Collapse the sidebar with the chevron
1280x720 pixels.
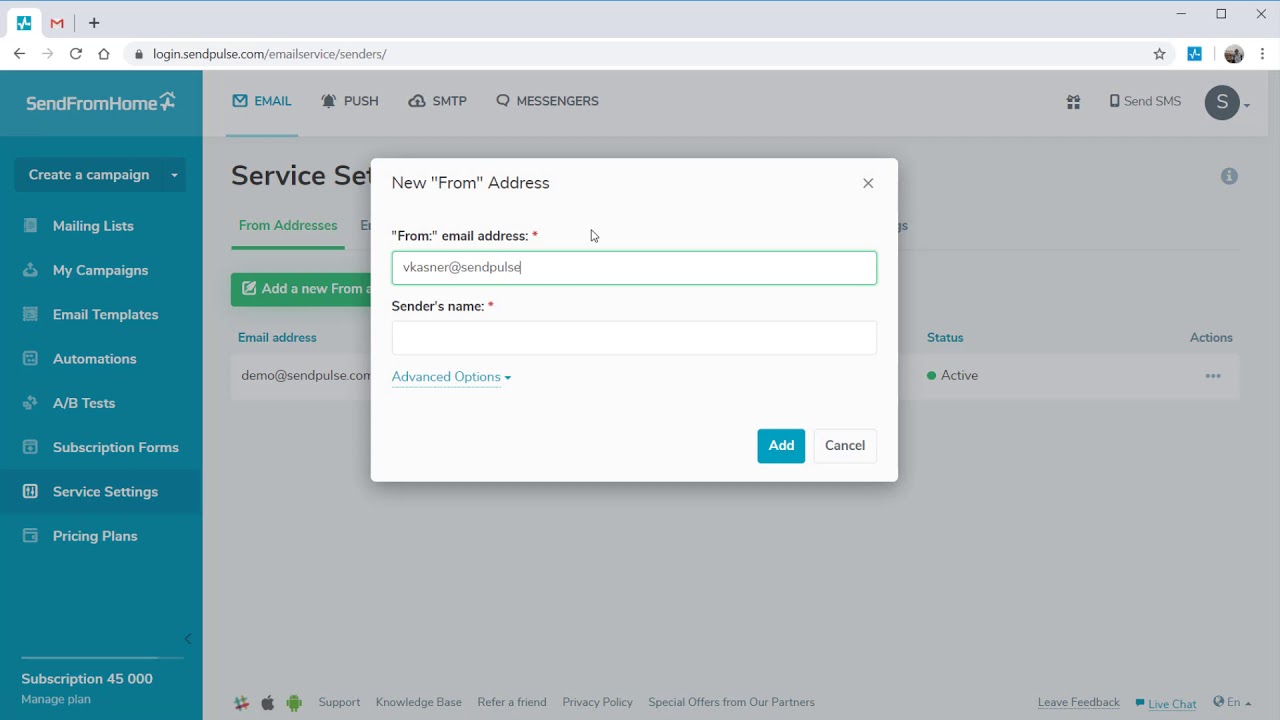coord(187,639)
